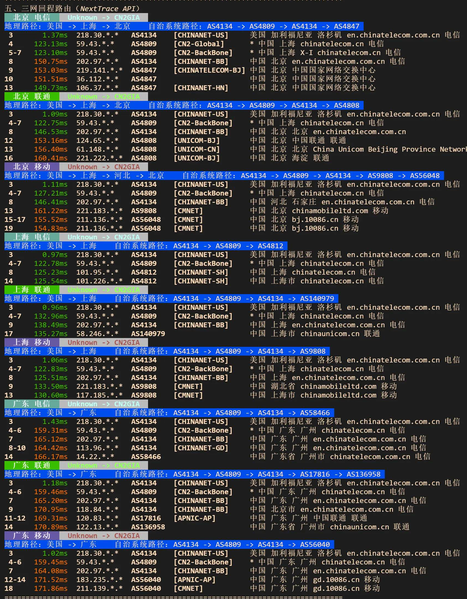The width and height of the screenshot is (467, 599).
Task: Click the IP '106.37.*.*'
Action: tap(97, 87)
